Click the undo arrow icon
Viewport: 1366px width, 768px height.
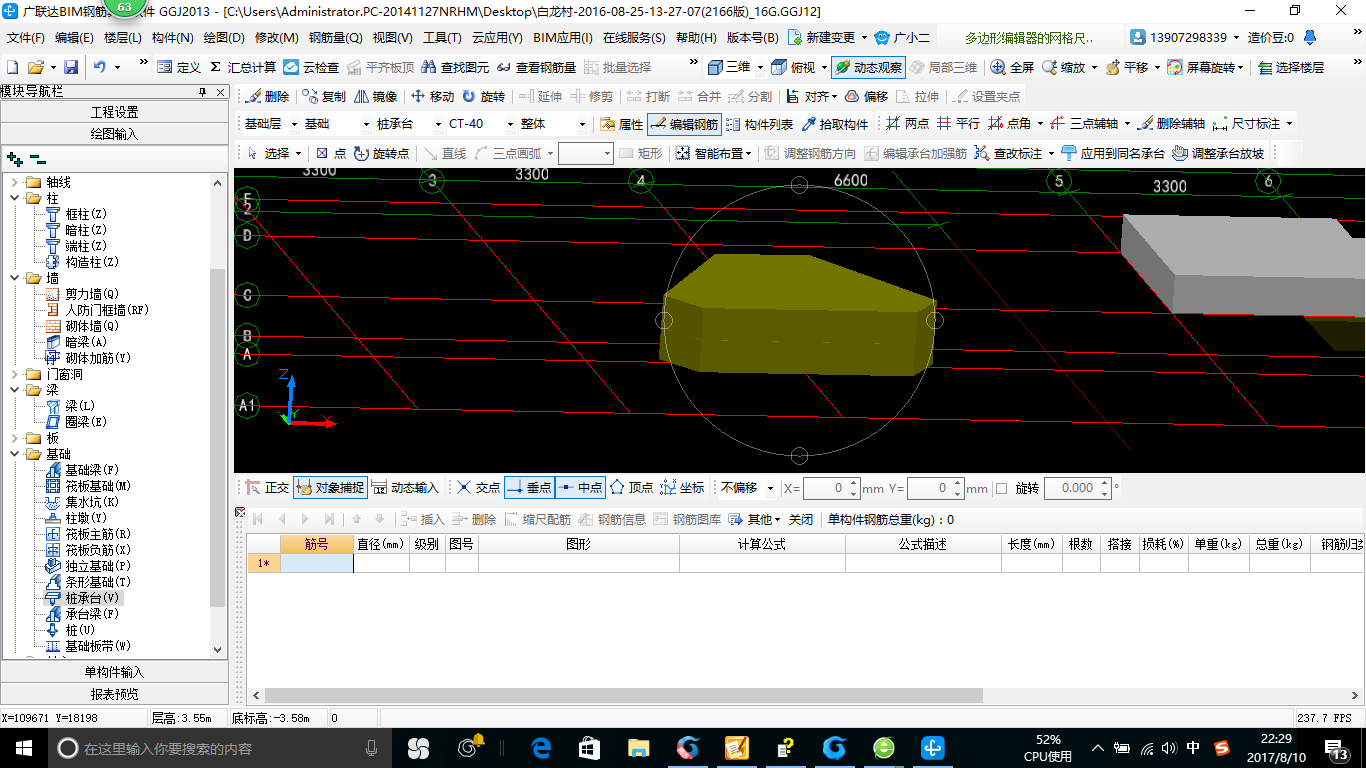click(100, 67)
